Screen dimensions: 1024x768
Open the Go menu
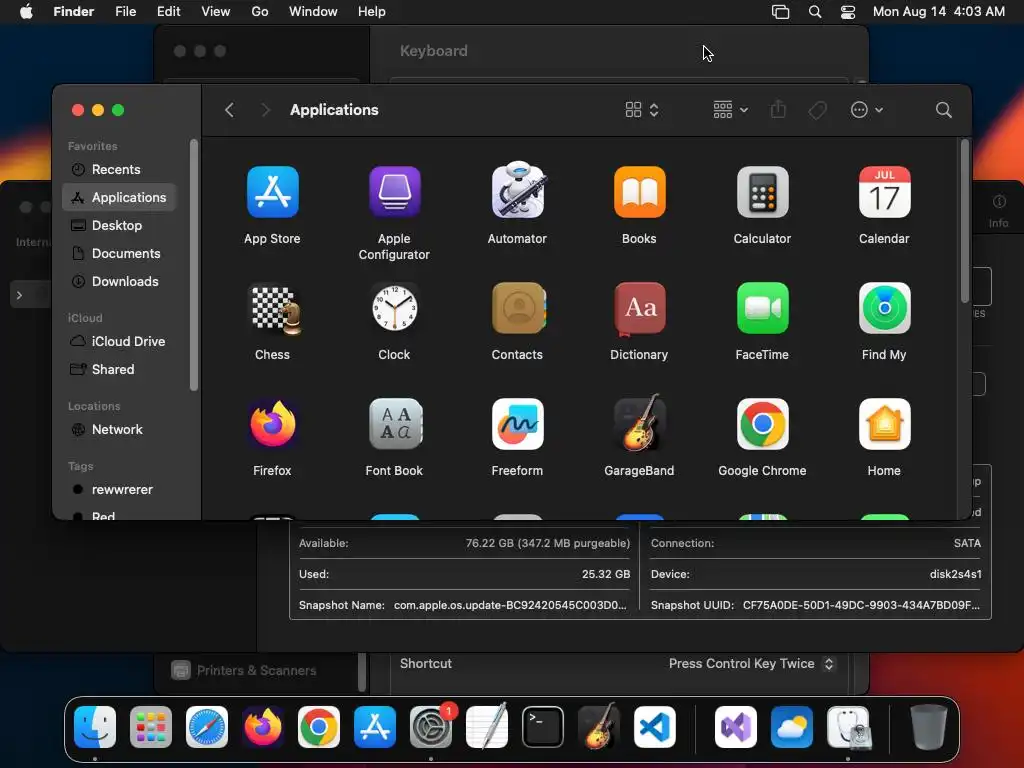(x=260, y=12)
